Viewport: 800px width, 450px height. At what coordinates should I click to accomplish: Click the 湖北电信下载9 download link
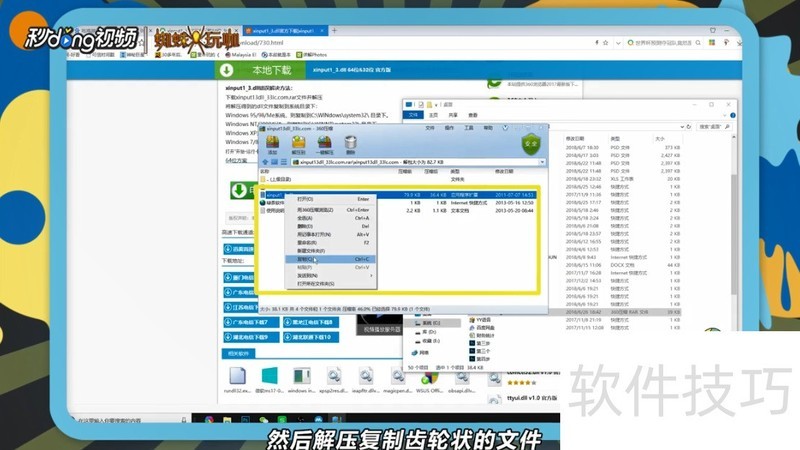pyautogui.click(x=251, y=337)
